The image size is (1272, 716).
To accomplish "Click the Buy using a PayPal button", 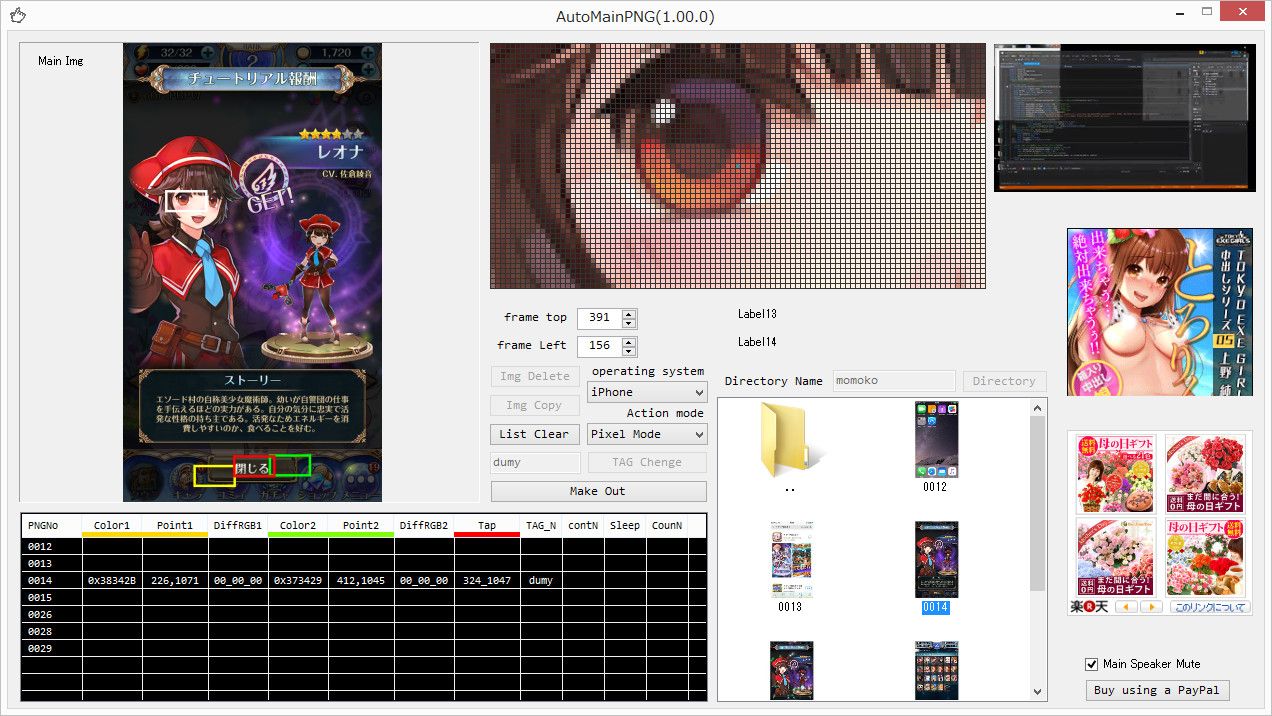I will tap(1158, 690).
